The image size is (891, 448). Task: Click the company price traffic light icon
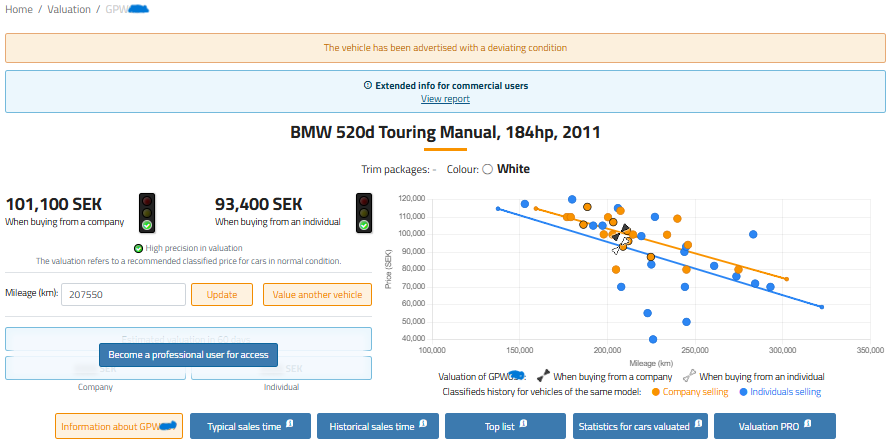[x=147, y=211]
